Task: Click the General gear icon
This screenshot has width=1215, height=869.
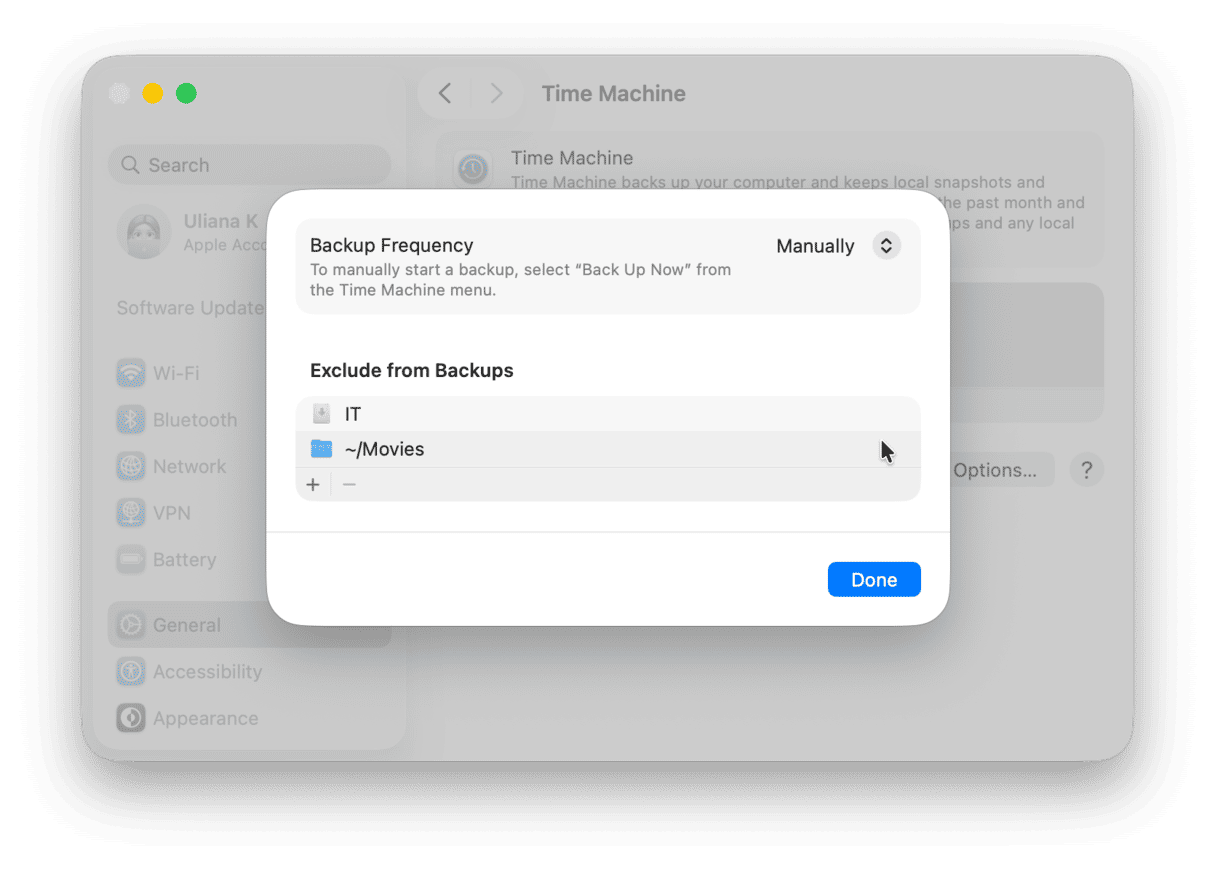Action: [130, 624]
